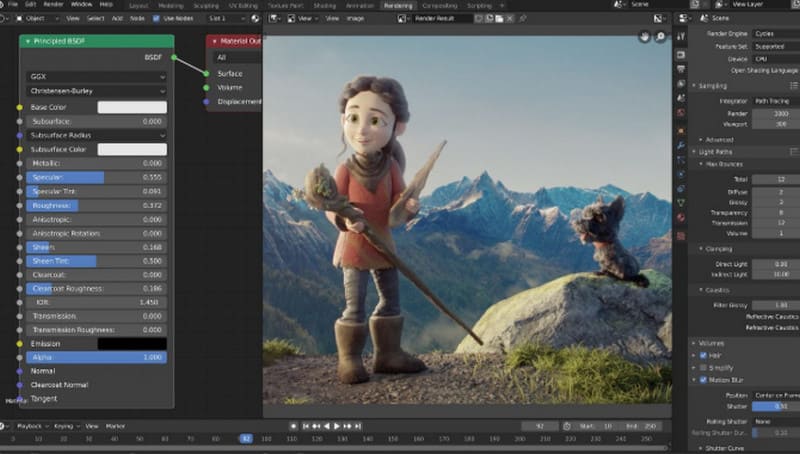The image size is (800, 454).
Task: Turn off the Motion Blur checkbox
Action: click(x=703, y=380)
